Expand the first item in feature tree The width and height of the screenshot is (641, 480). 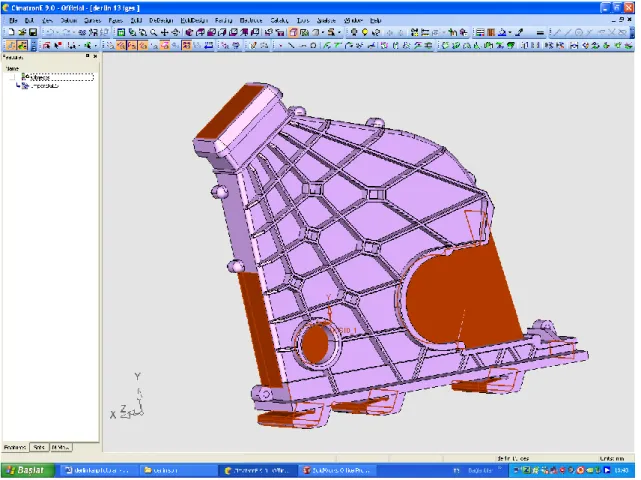coord(12,77)
